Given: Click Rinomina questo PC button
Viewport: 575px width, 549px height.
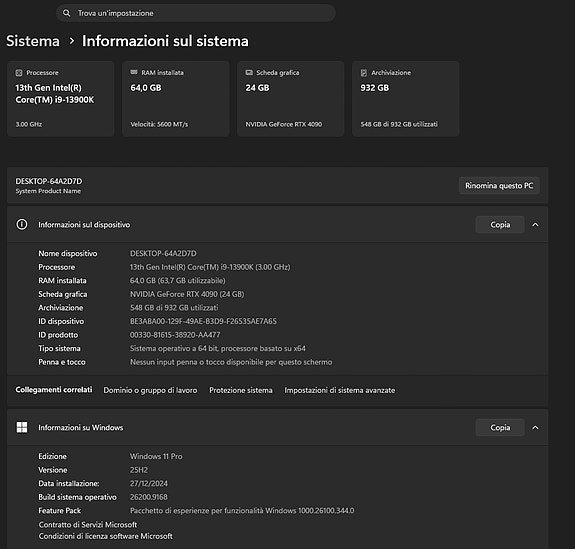Looking at the screenshot, I should pos(499,186).
